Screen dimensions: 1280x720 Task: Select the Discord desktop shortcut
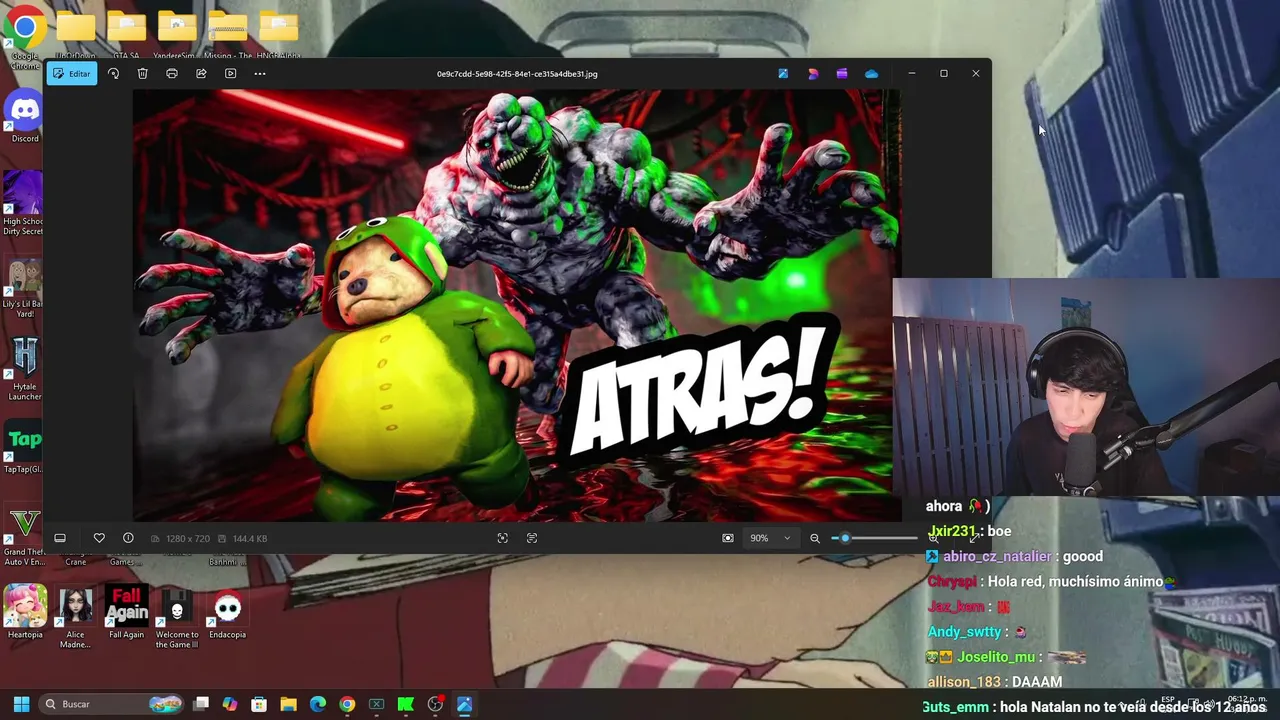point(25,115)
